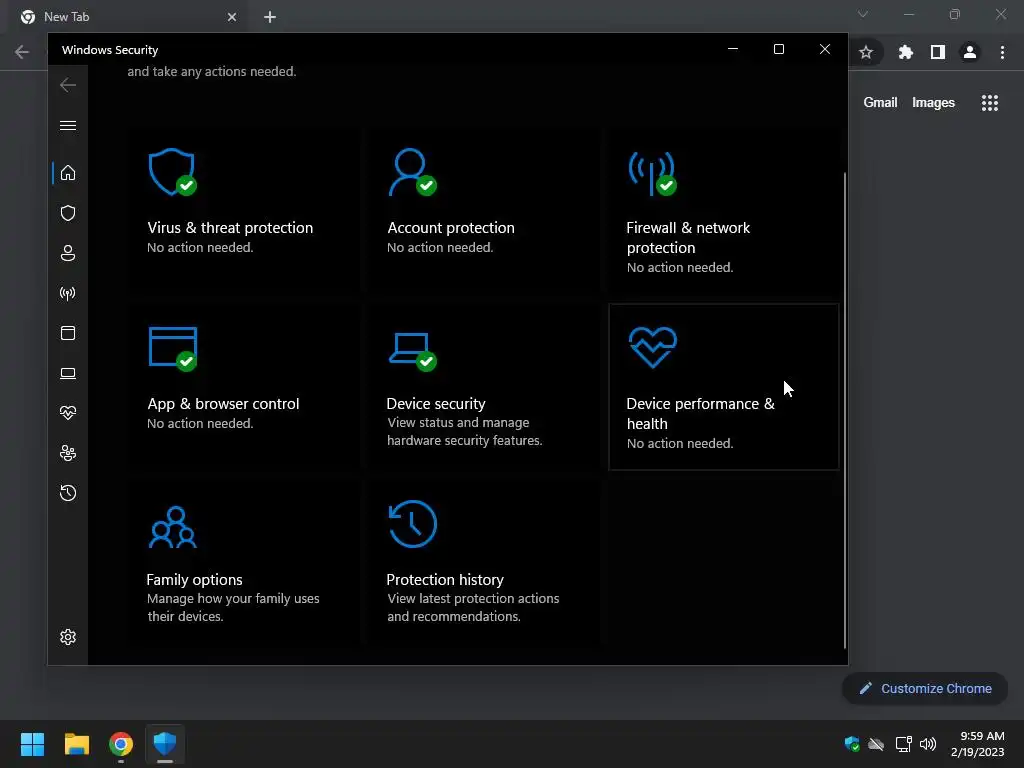Screen dimensions: 1024x768
Task: Click the Protection history clock tile icon
Action: pos(412,524)
